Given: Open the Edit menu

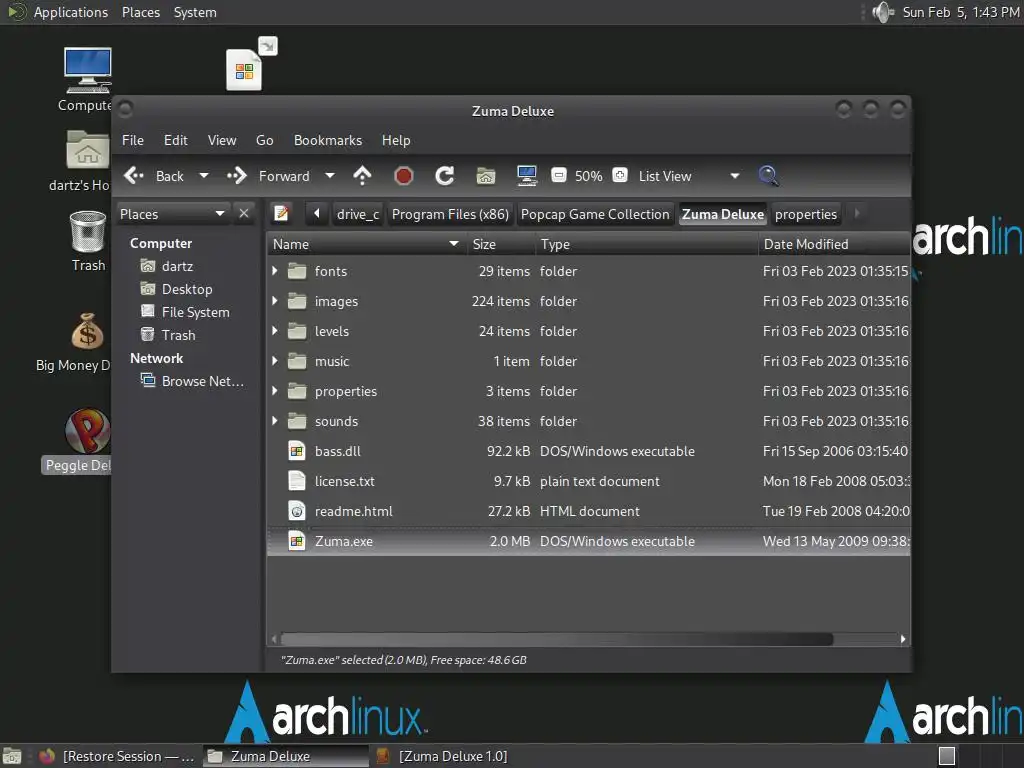Looking at the screenshot, I should pos(176,140).
